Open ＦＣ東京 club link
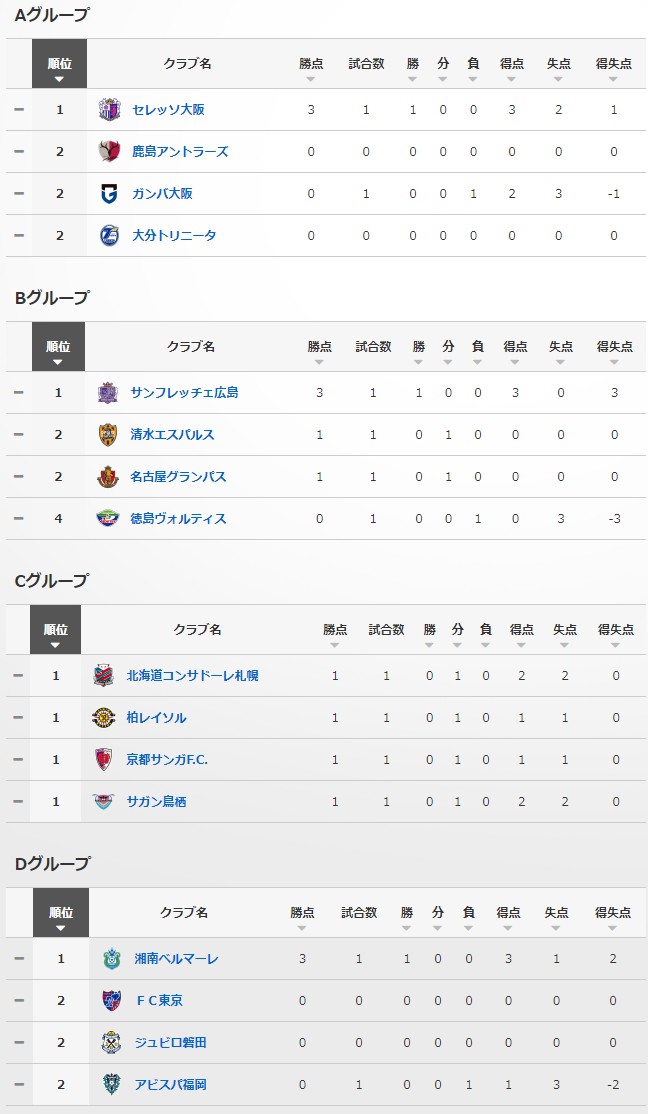Viewport: 648px width, 1114px height. 159,1000
